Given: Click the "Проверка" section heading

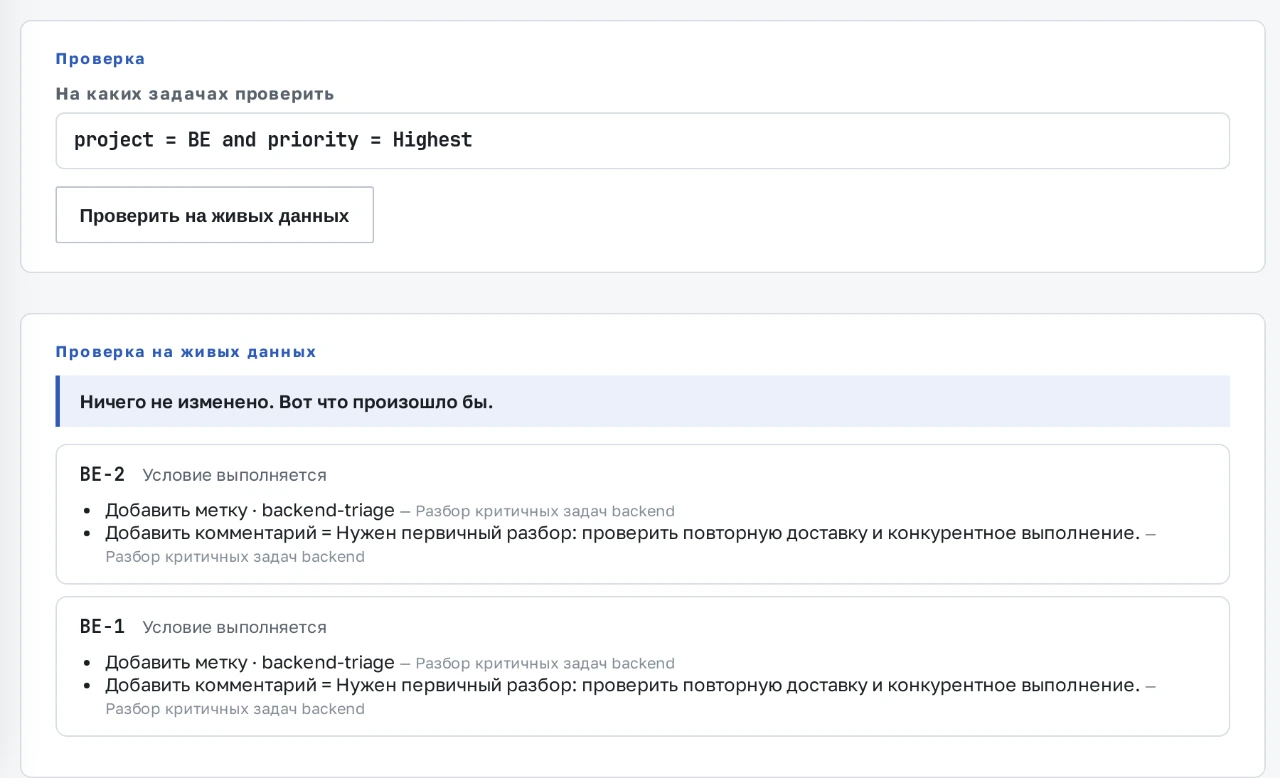Looking at the screenshot, I should click(100, 59).
